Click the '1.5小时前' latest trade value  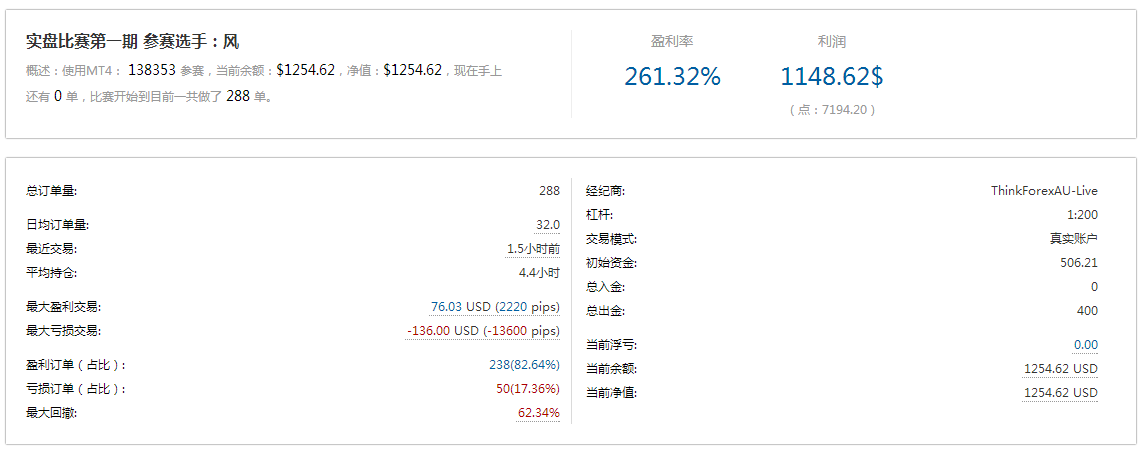[533, 249]
